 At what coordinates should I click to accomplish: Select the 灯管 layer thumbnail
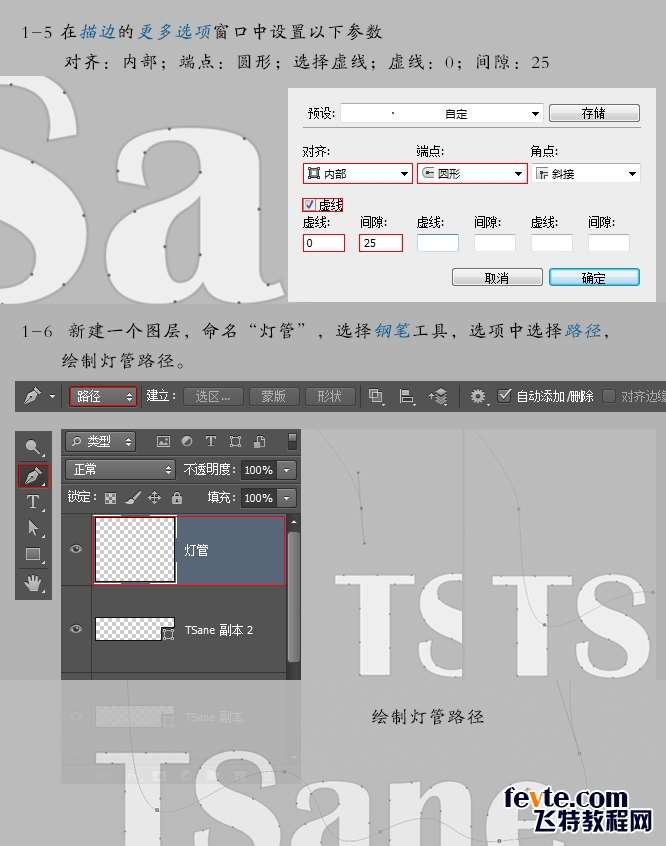point(135,550)
